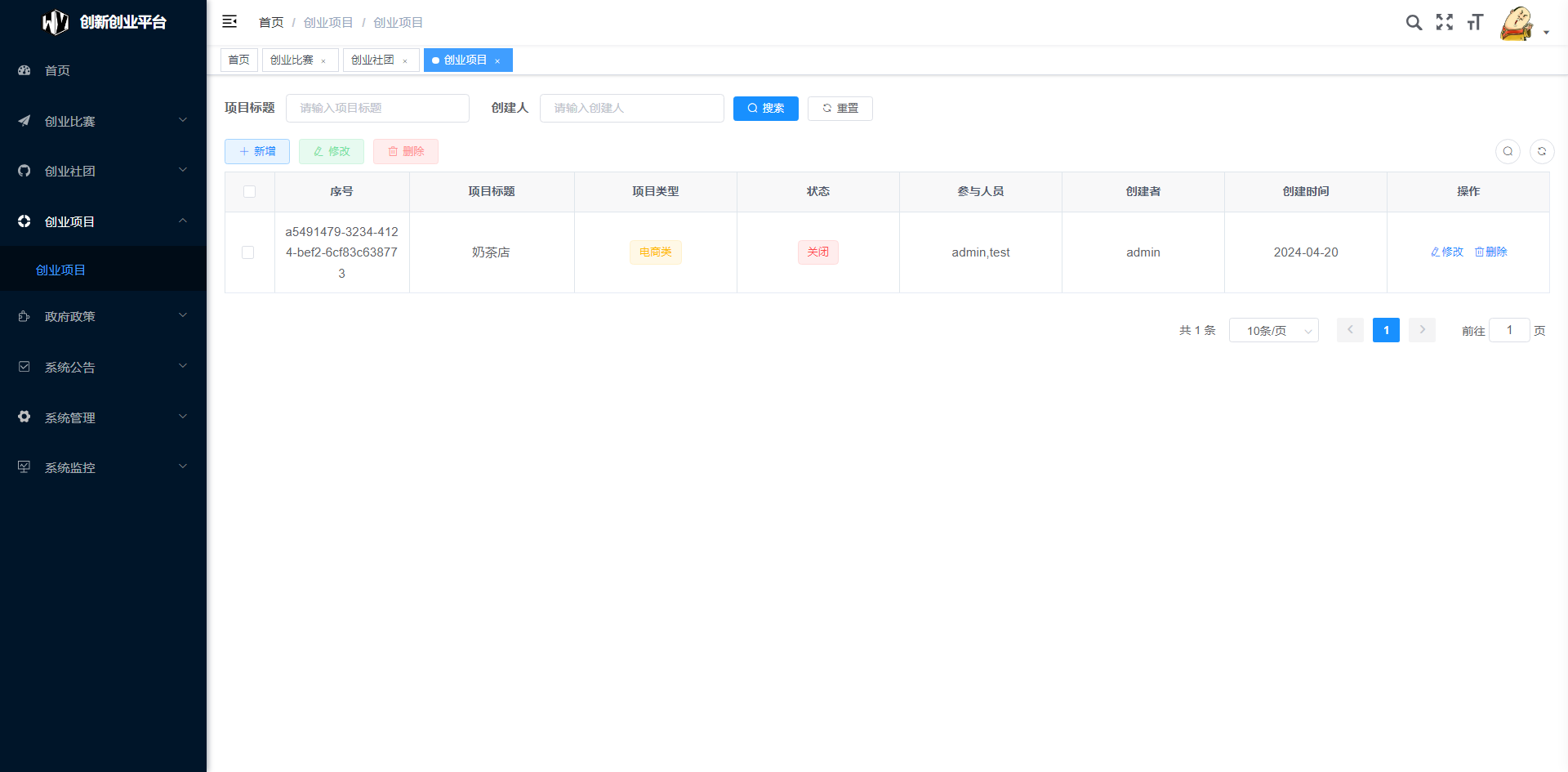Click the 系统公告 checkbox-style icon
The image size is (1568, 772).
coord(24,367)
